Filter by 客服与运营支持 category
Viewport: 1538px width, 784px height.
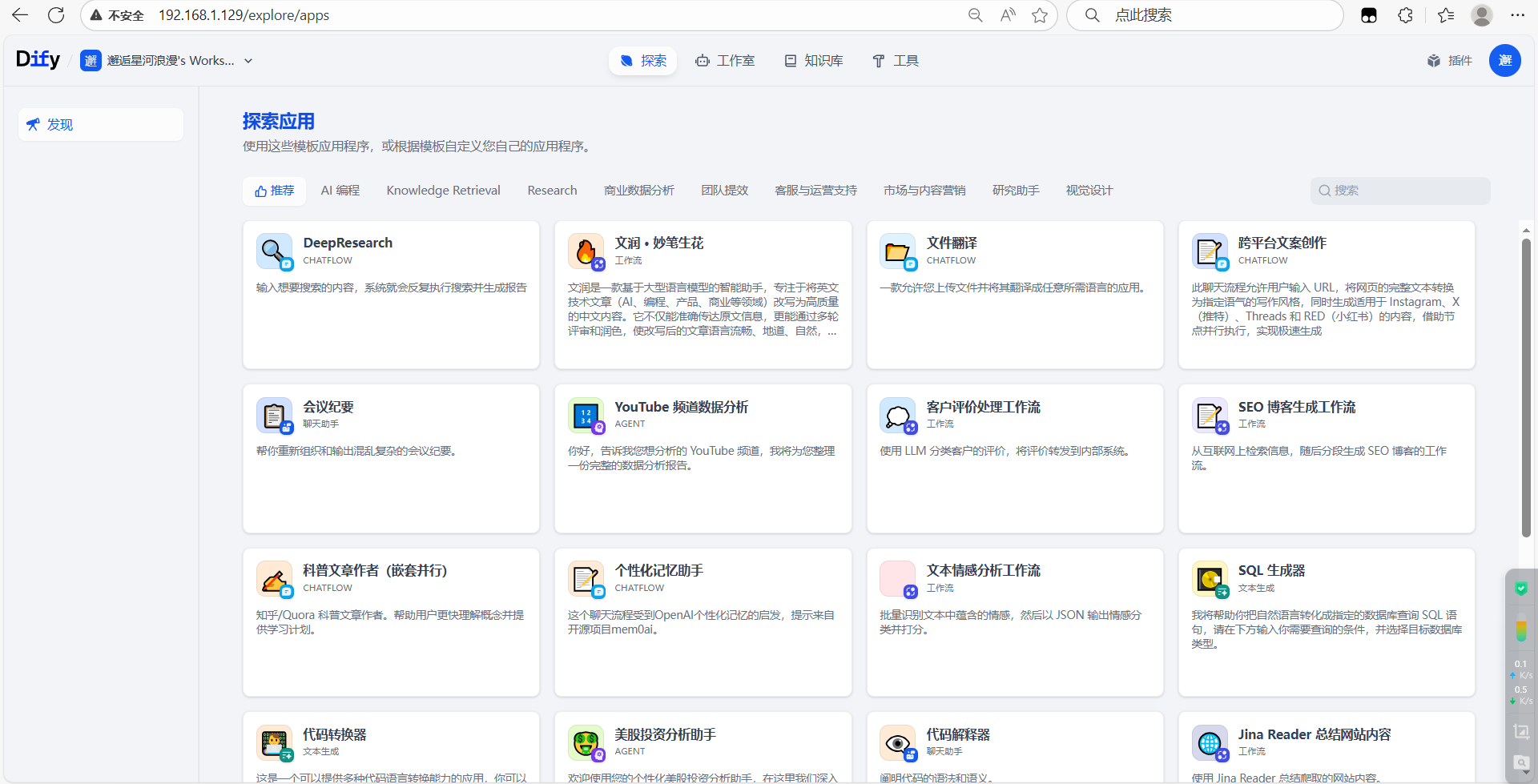[815, 191]
